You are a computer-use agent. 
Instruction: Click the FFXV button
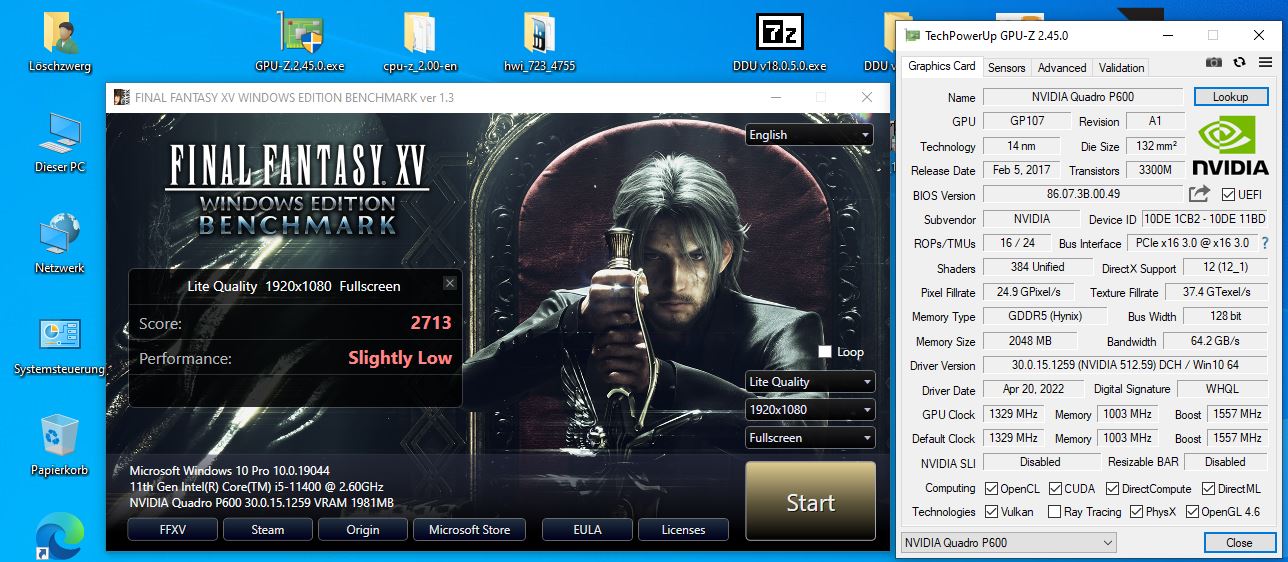pos(171,530)
